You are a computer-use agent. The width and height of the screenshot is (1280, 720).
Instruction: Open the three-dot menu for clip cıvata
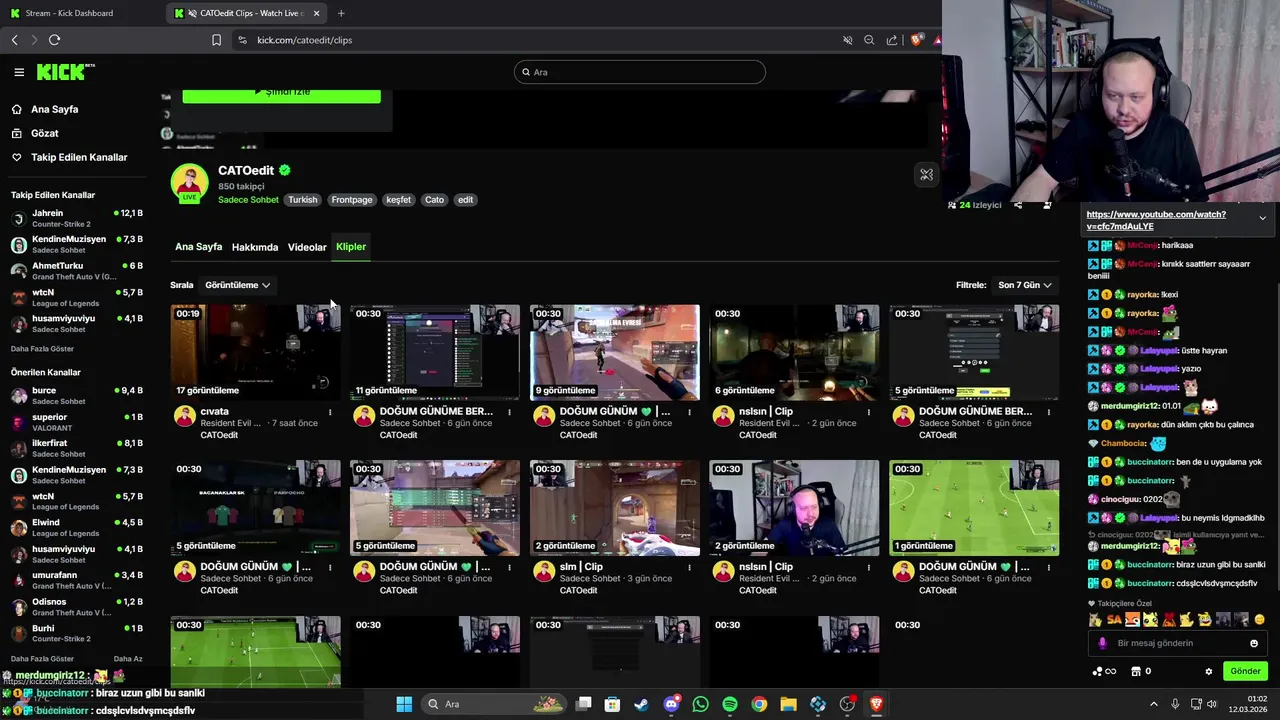[330, 412]
